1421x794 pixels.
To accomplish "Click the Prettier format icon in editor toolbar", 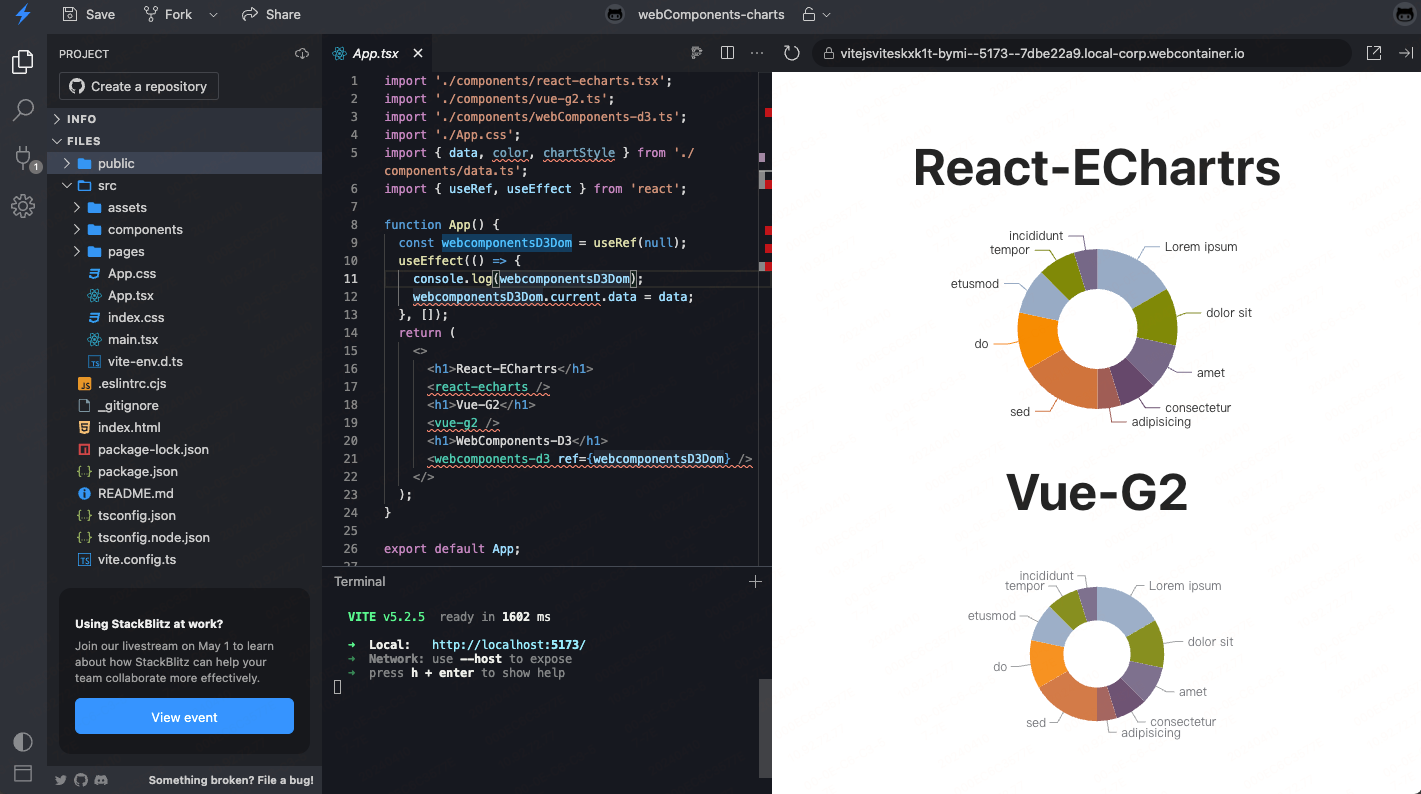I will point(697,53).
